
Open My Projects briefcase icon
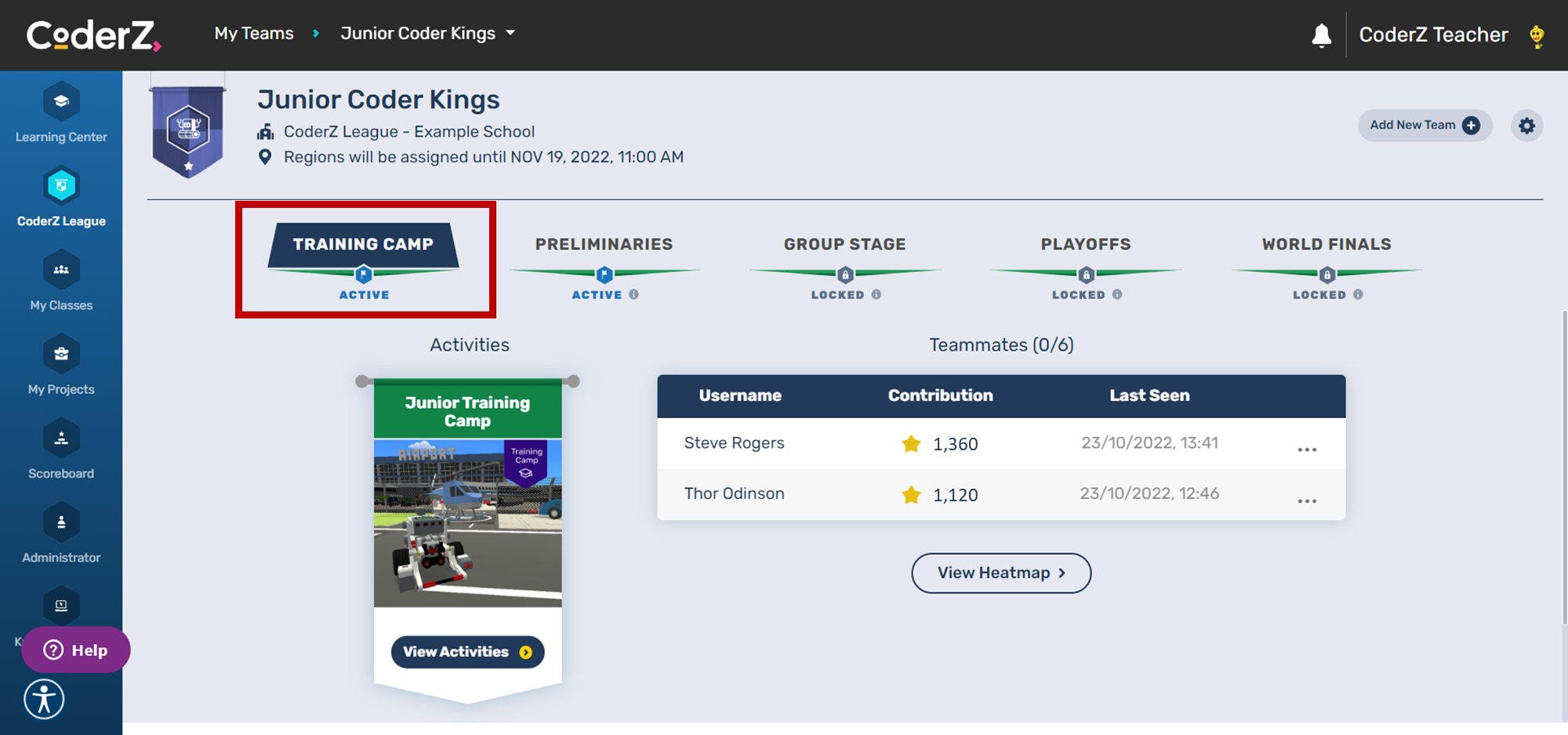click(61, 355)
